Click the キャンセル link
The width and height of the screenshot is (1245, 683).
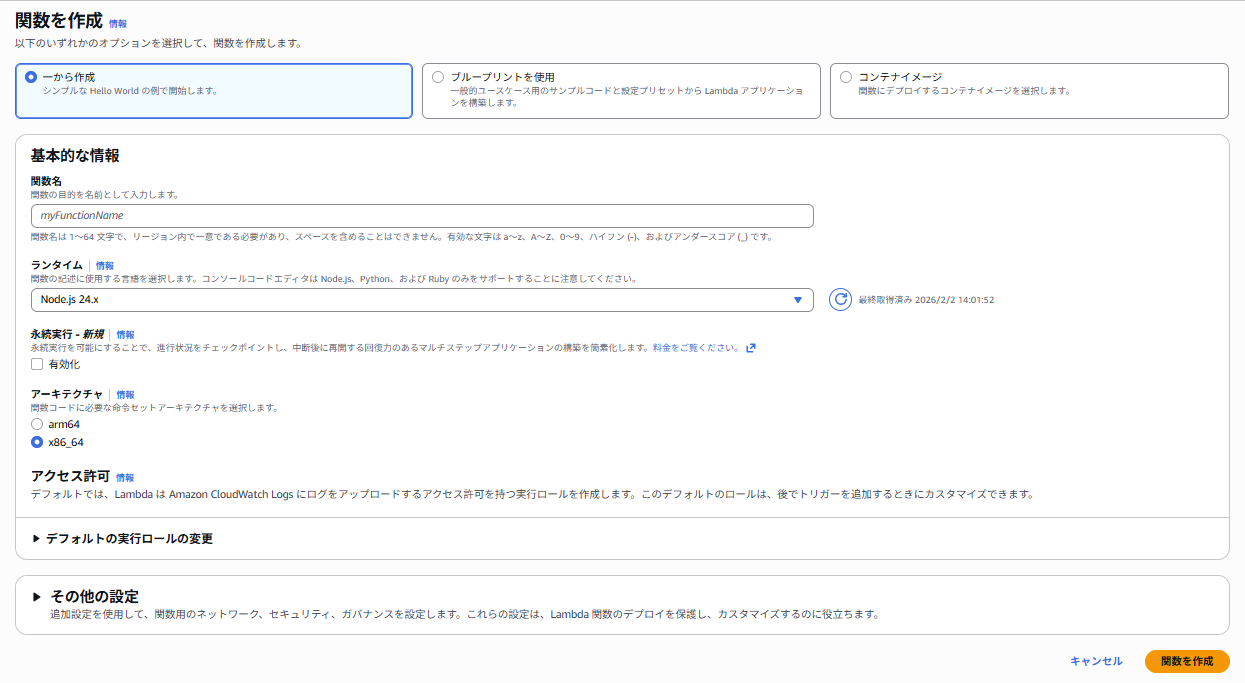click(1096, 661)
